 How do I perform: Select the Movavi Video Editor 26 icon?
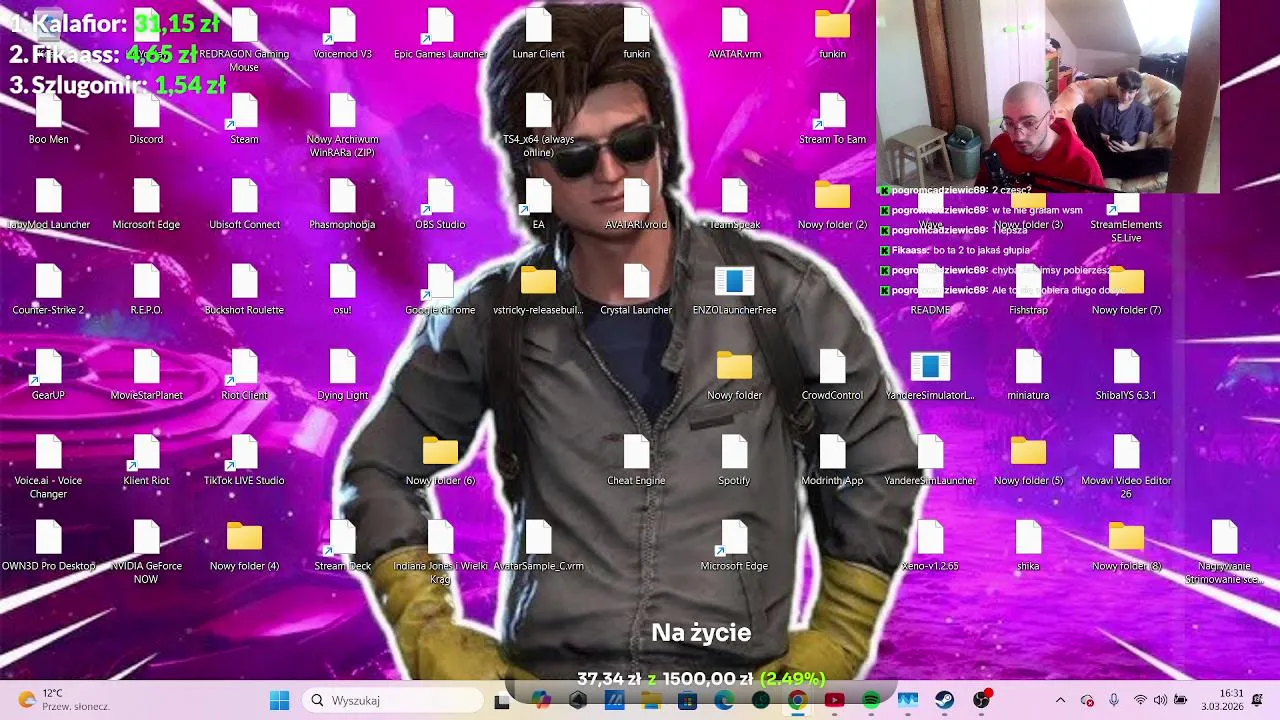point(1126,466)
